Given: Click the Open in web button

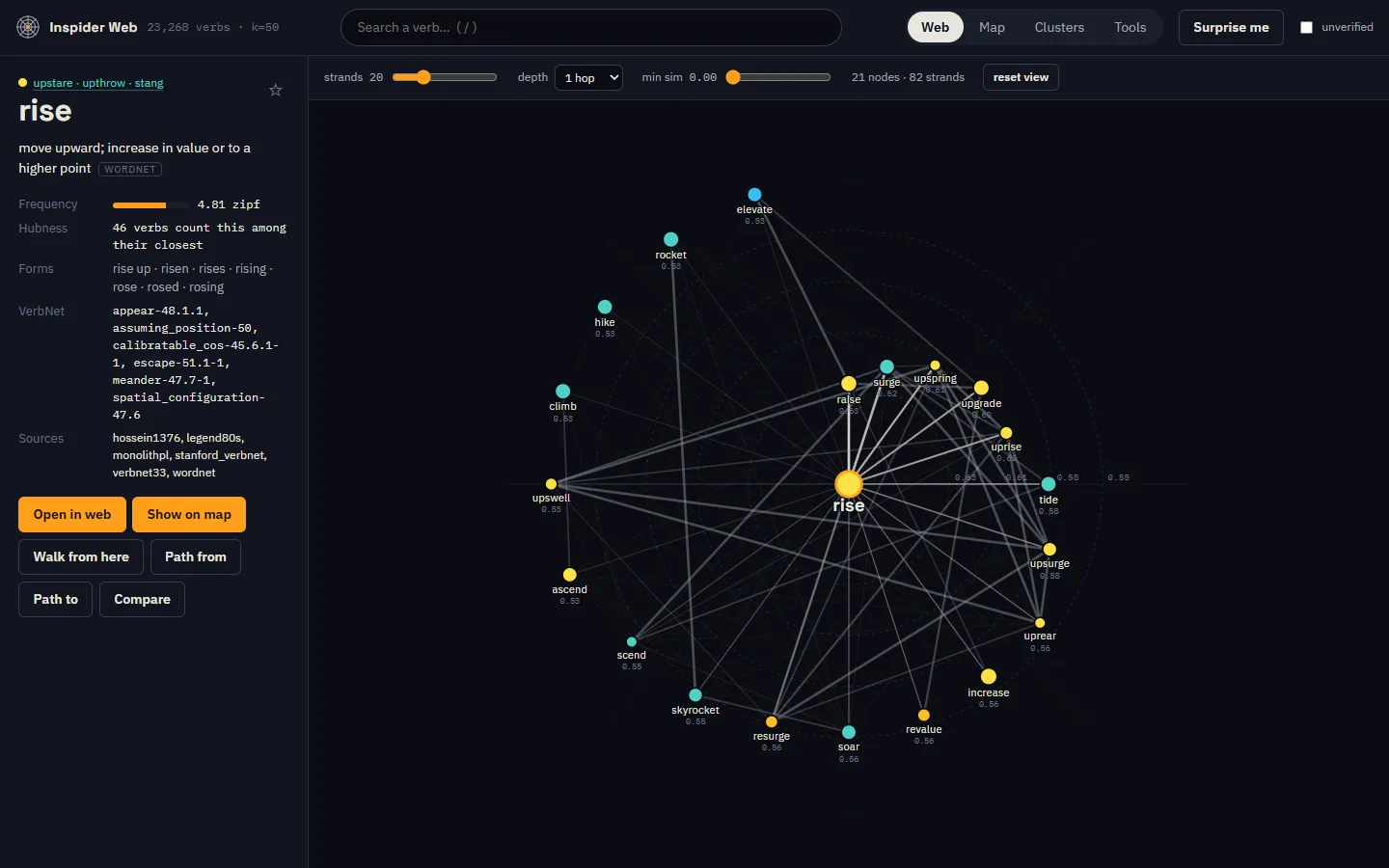Looking at the screenshot, I should click(72, 515).
